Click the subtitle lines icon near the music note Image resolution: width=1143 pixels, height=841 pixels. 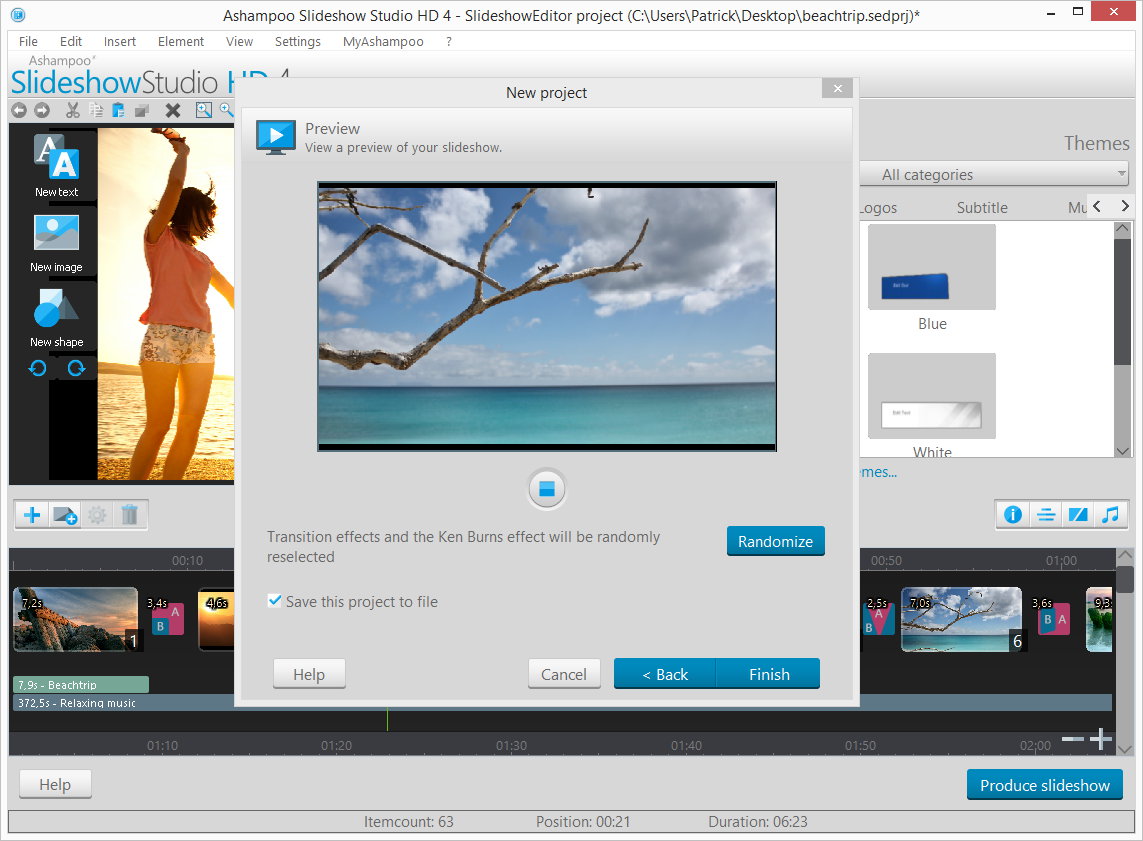pyautogui.click(x=1046, y=514)
